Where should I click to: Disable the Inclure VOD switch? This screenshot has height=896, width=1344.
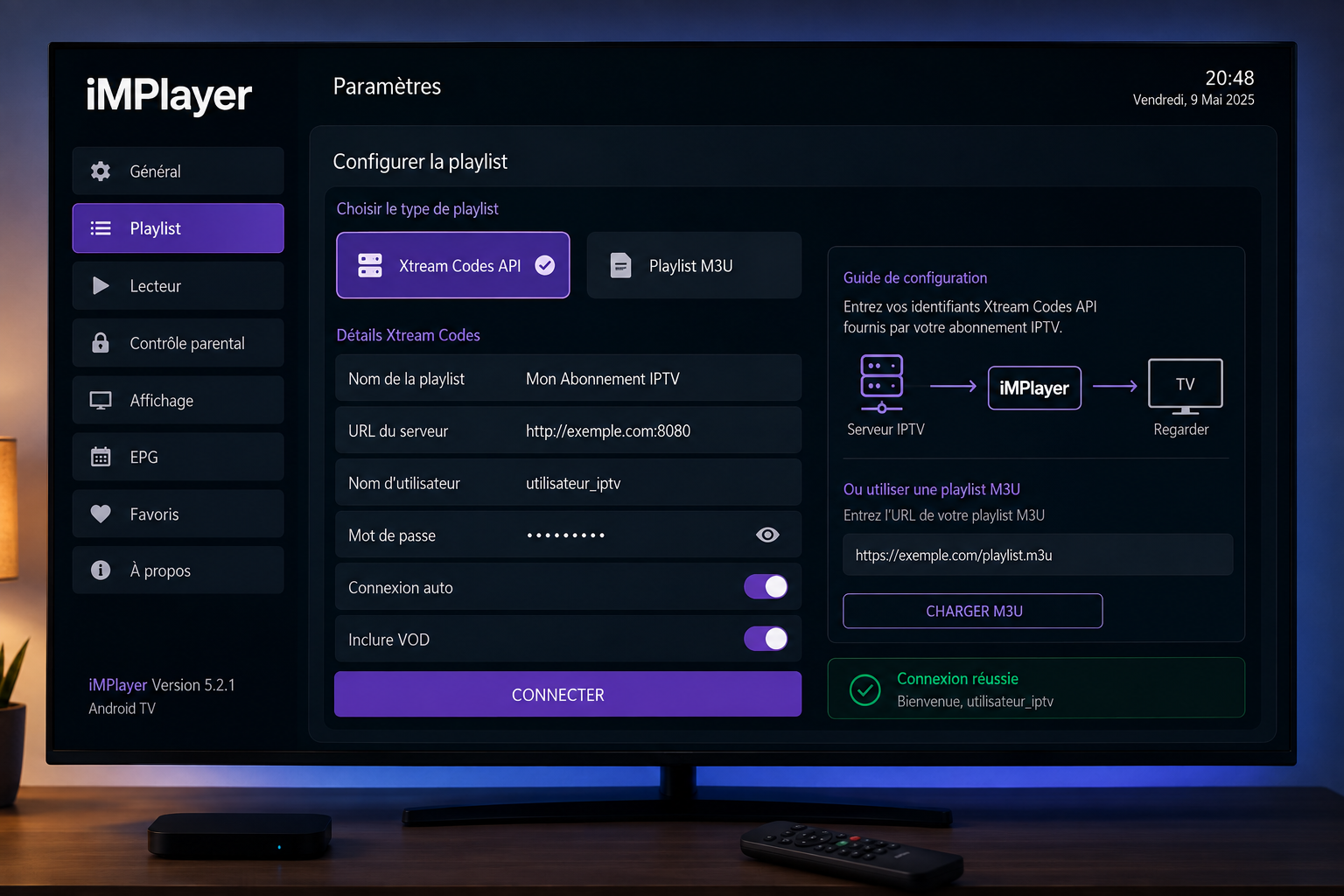click(766, 639)
